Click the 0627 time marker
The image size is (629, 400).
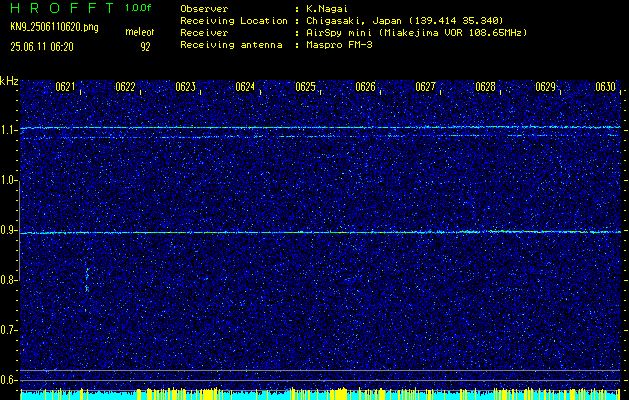pos(425,87)
